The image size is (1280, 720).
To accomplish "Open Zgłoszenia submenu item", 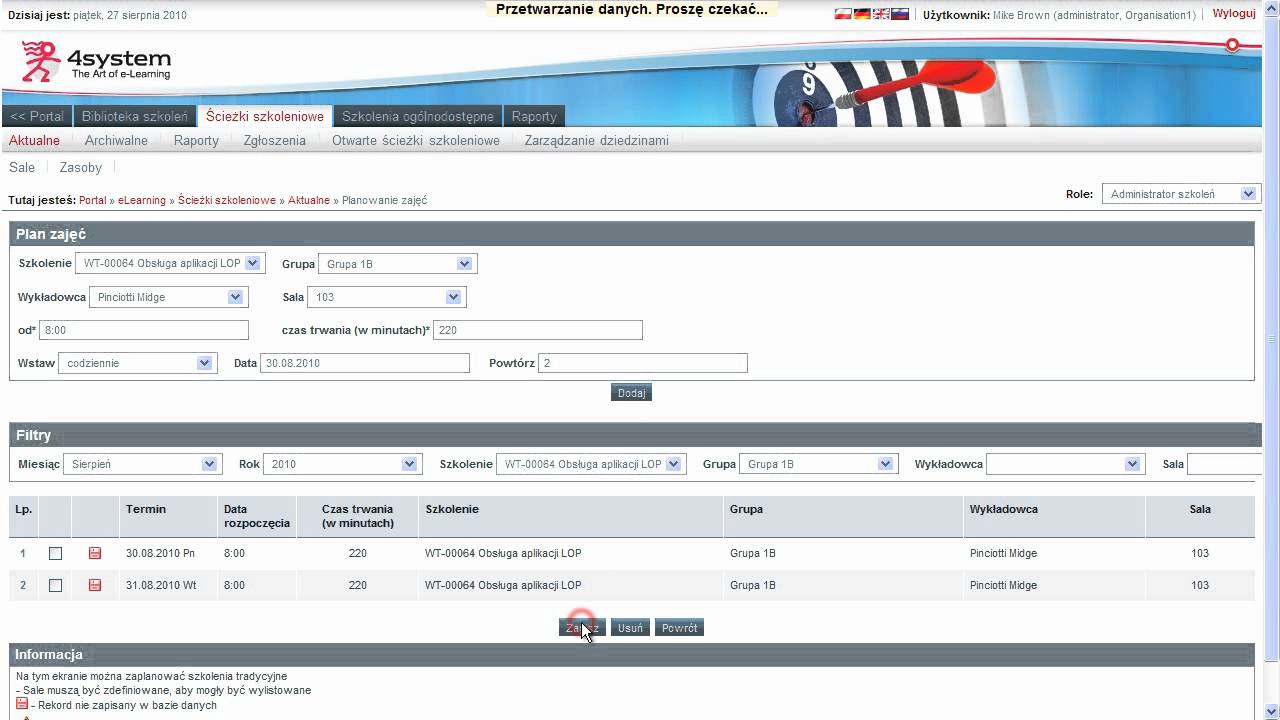I will (275, 141).
